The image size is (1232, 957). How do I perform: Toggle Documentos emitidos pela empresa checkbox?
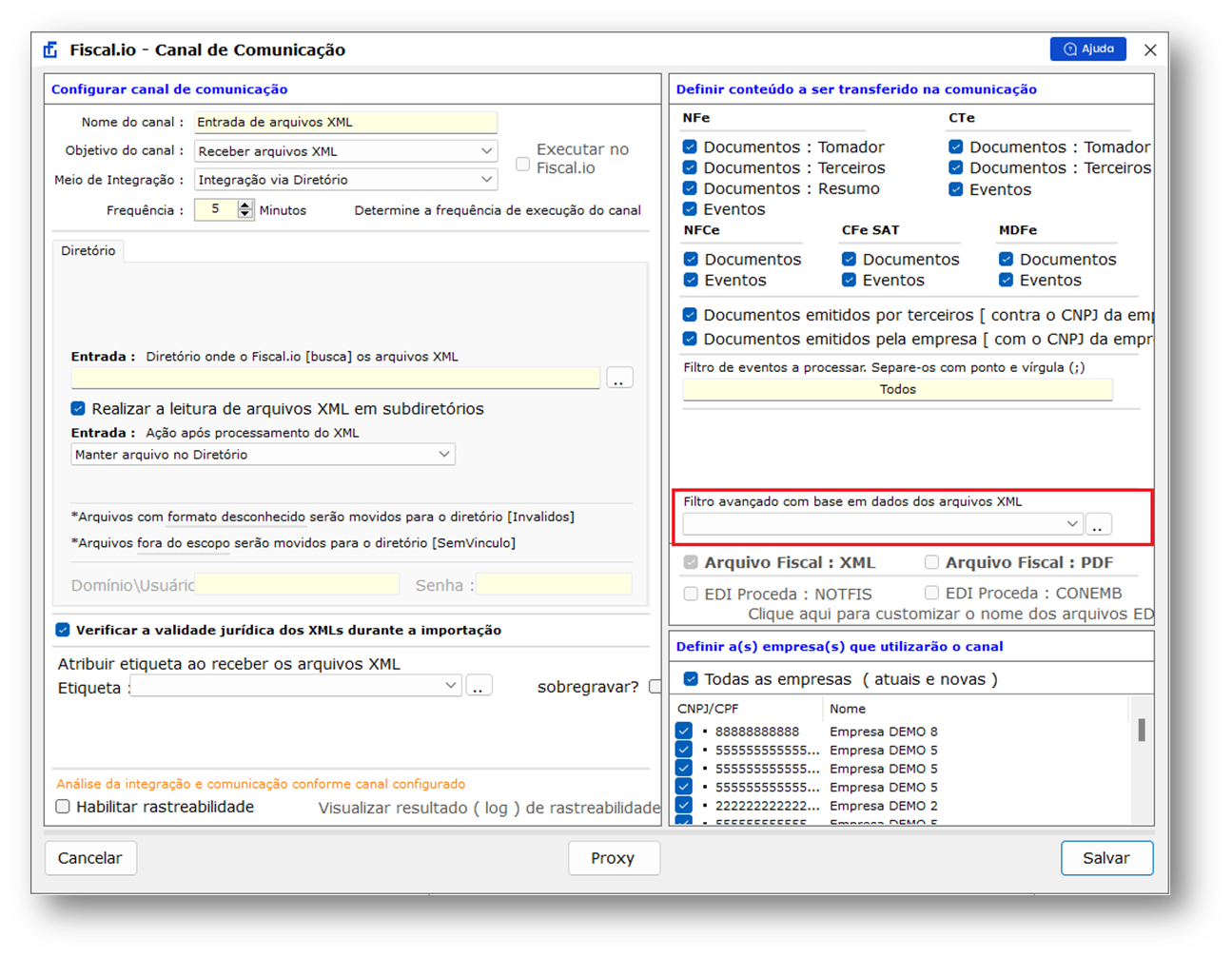point(690,339)
